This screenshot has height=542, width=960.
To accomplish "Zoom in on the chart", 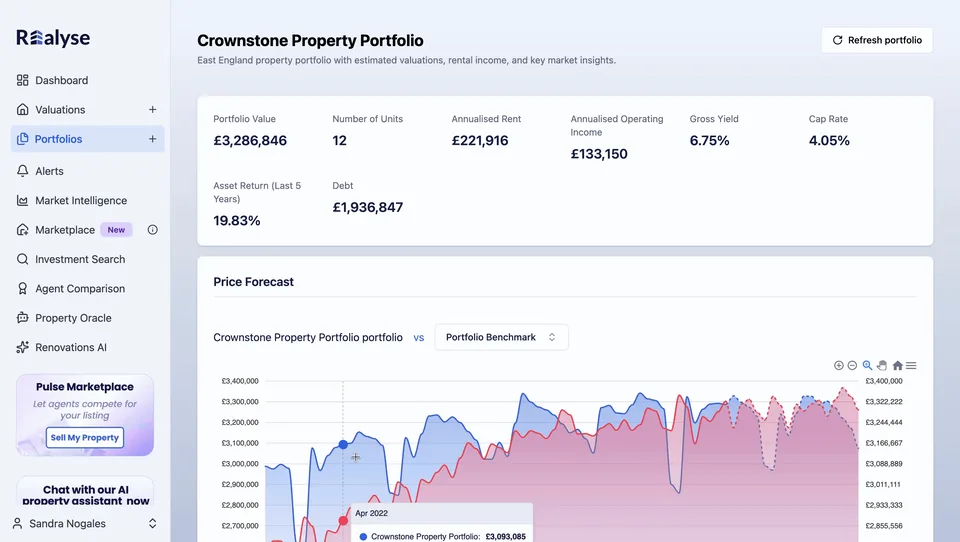I will [x=839, y=366].
